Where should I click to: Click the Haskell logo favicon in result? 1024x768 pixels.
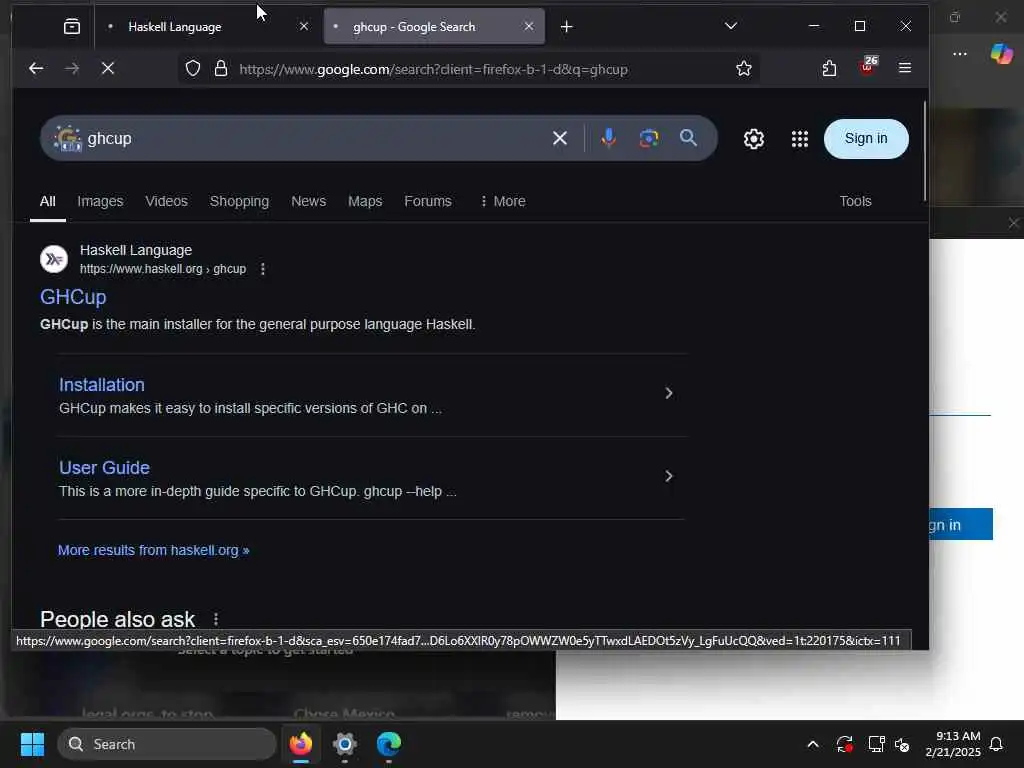click(x=54, y=259)
